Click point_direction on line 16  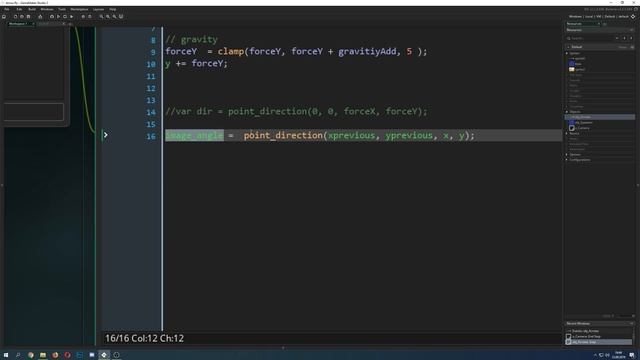[x=283, y=136]
